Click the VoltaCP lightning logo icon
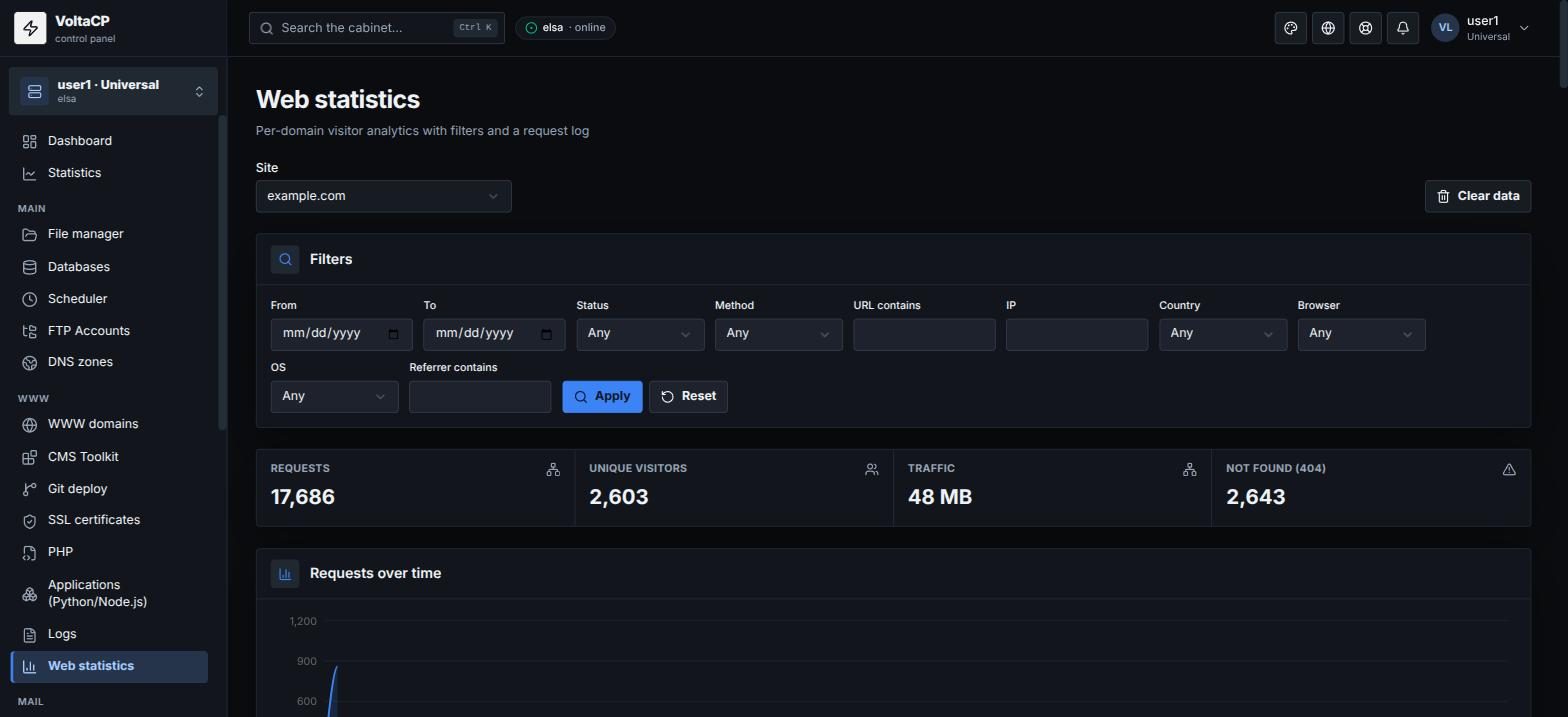Viewport: 1568px width, 717px height. (30, 28)
